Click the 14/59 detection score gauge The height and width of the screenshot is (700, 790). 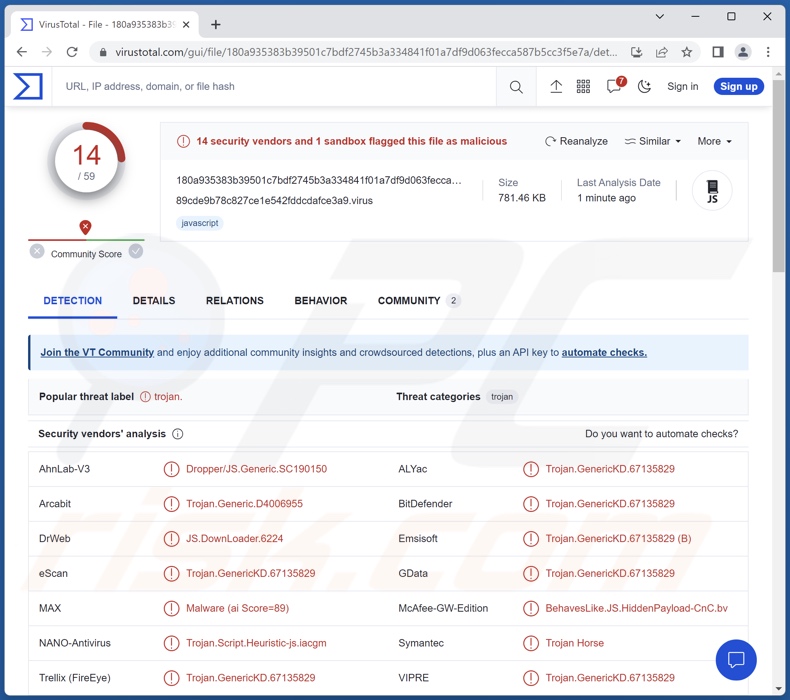click(86, 162)
